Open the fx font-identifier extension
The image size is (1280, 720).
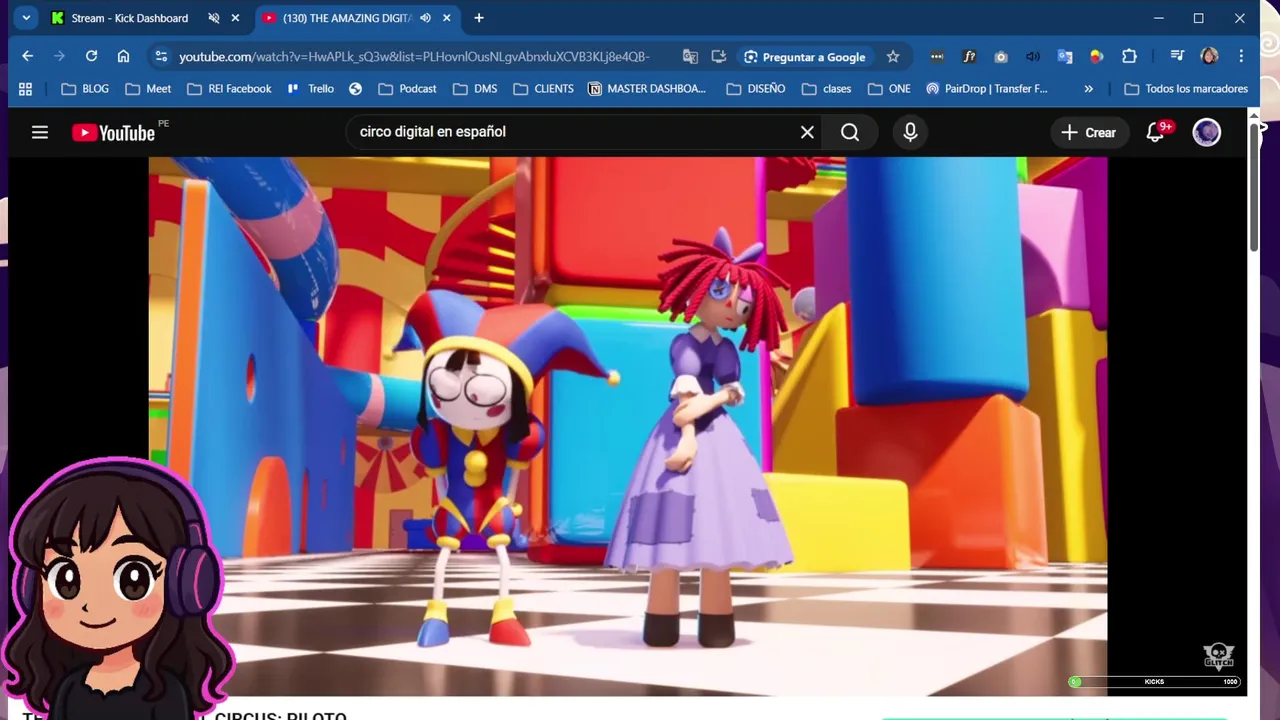[969, 57]
